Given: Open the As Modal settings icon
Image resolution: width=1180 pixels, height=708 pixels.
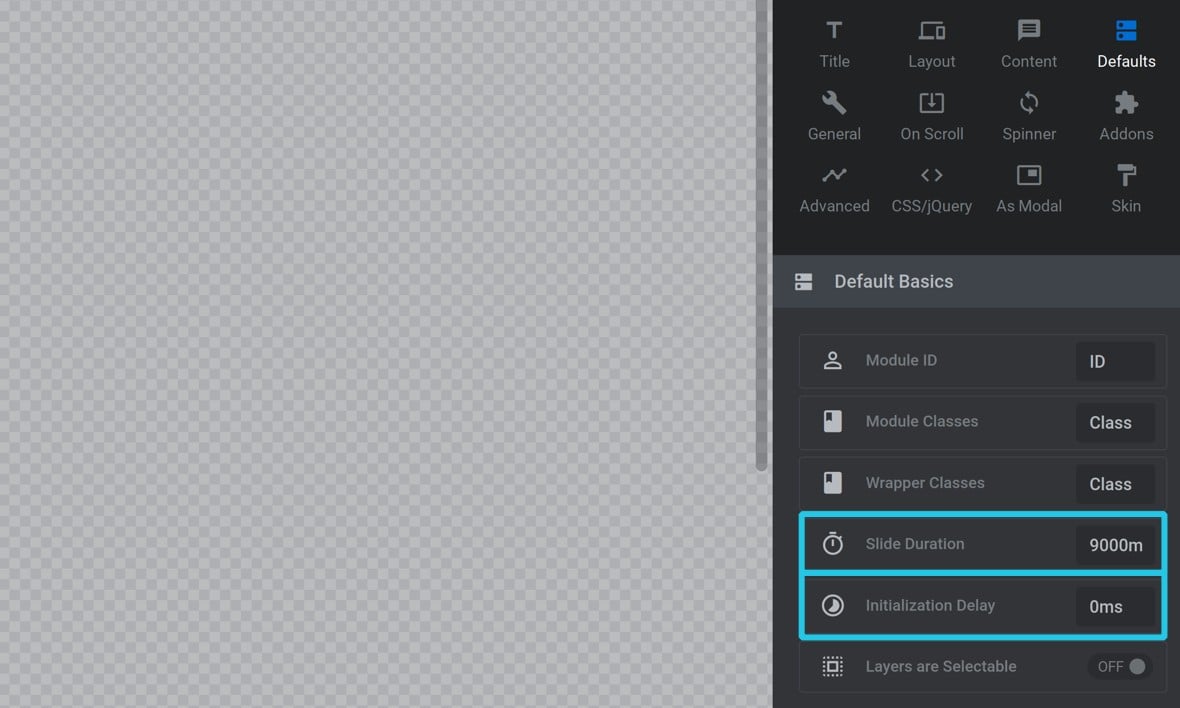Looking at the screenshot, I should tap(1029, 175).
